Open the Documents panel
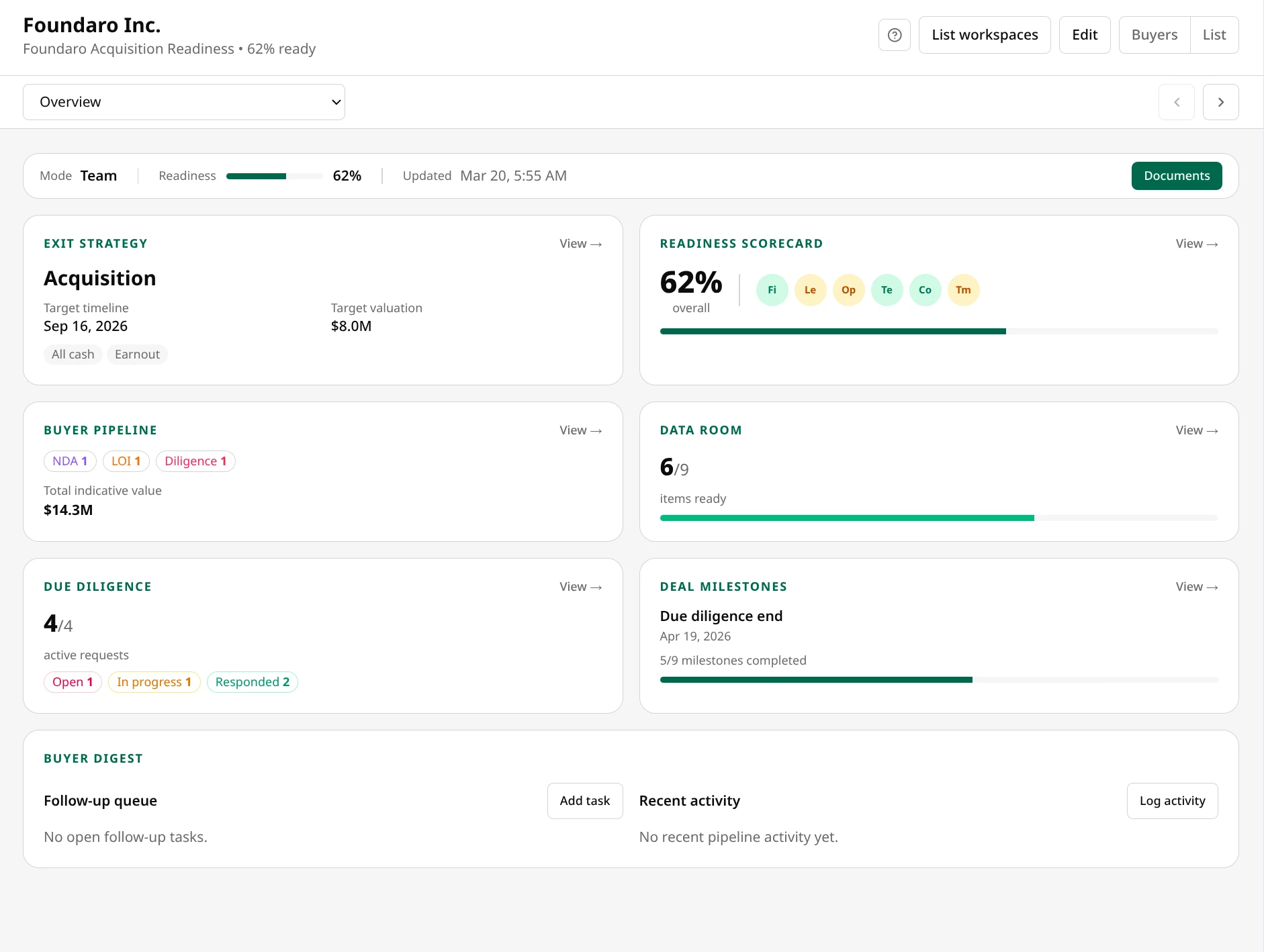 tap(1176, 175)
